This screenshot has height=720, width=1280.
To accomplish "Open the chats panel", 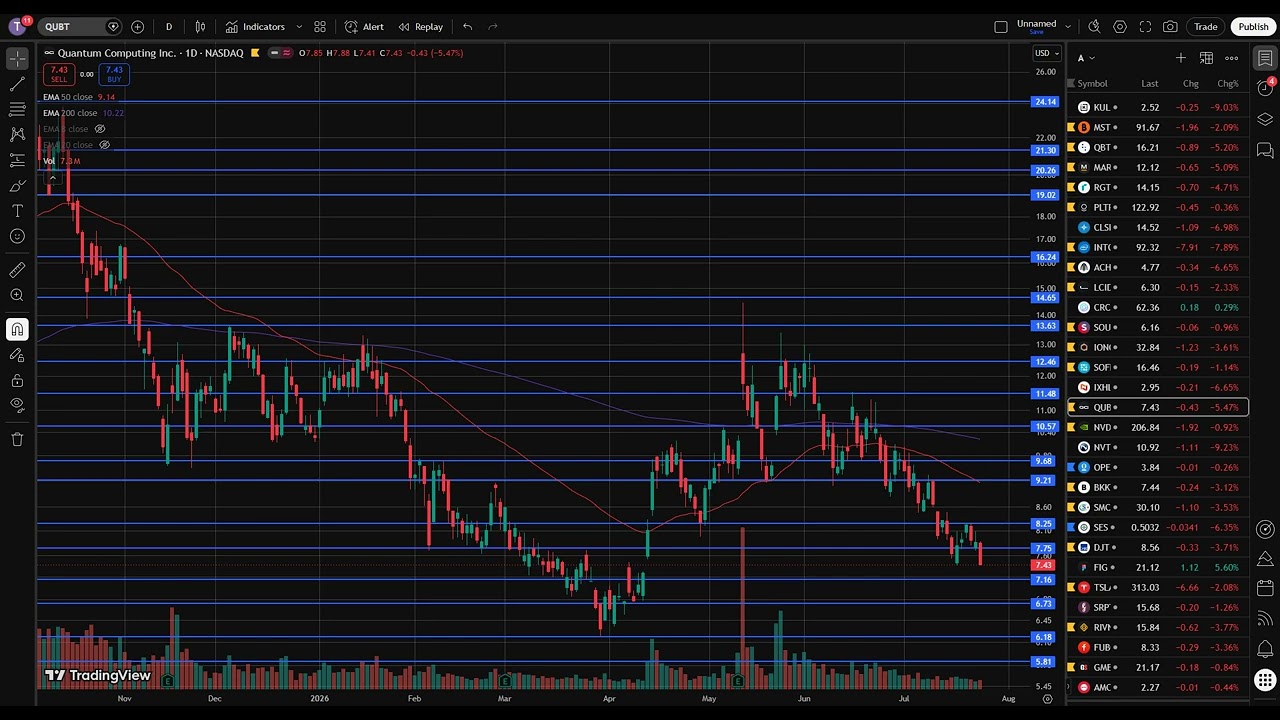I will (1265, 150).
